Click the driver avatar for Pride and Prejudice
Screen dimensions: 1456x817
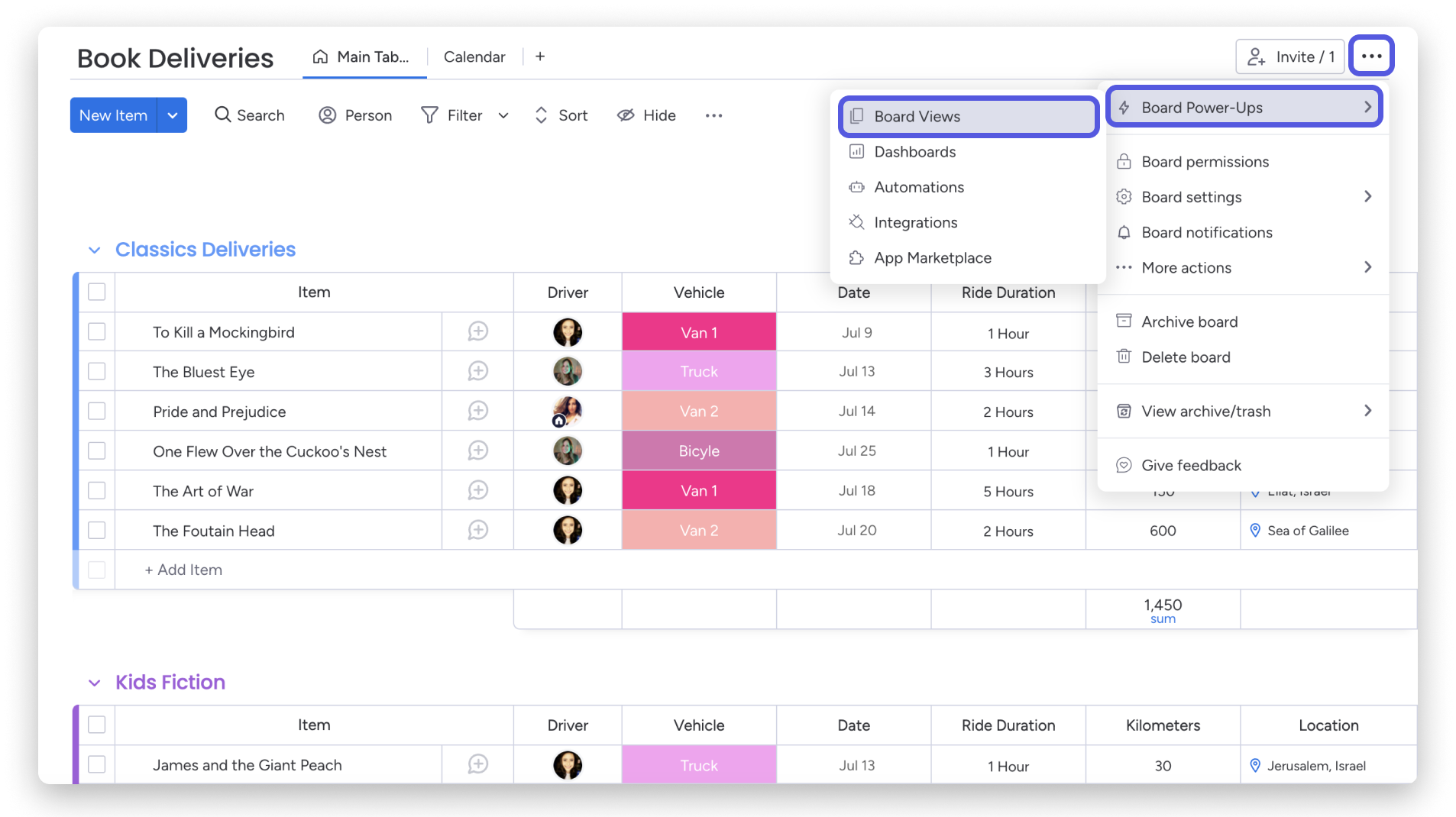tap(568, 411)
